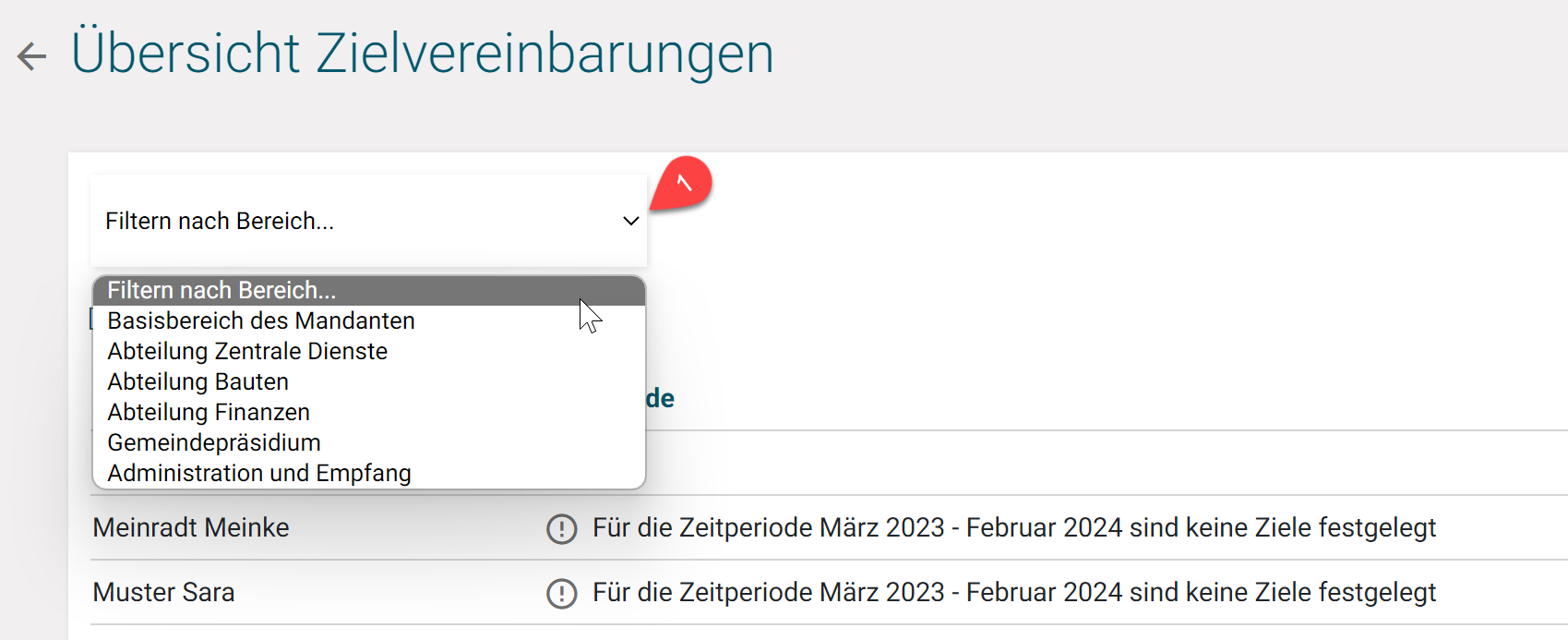Toggle the checkbox partly hidden behind dropdown list
Image resolution: width=1568 pixels, height=640 pixels.
click(90, 320)
